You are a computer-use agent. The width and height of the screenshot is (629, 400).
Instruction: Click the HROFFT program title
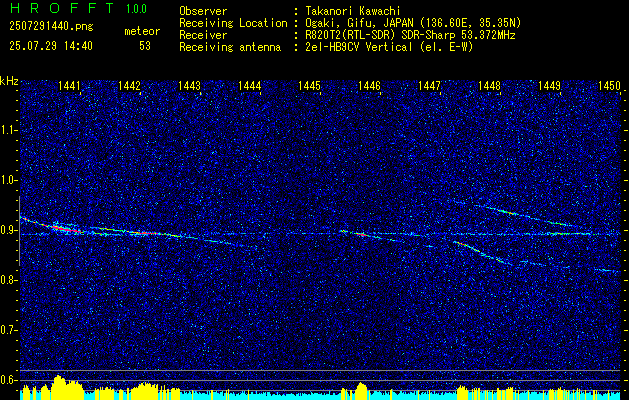tap(62, 8)
